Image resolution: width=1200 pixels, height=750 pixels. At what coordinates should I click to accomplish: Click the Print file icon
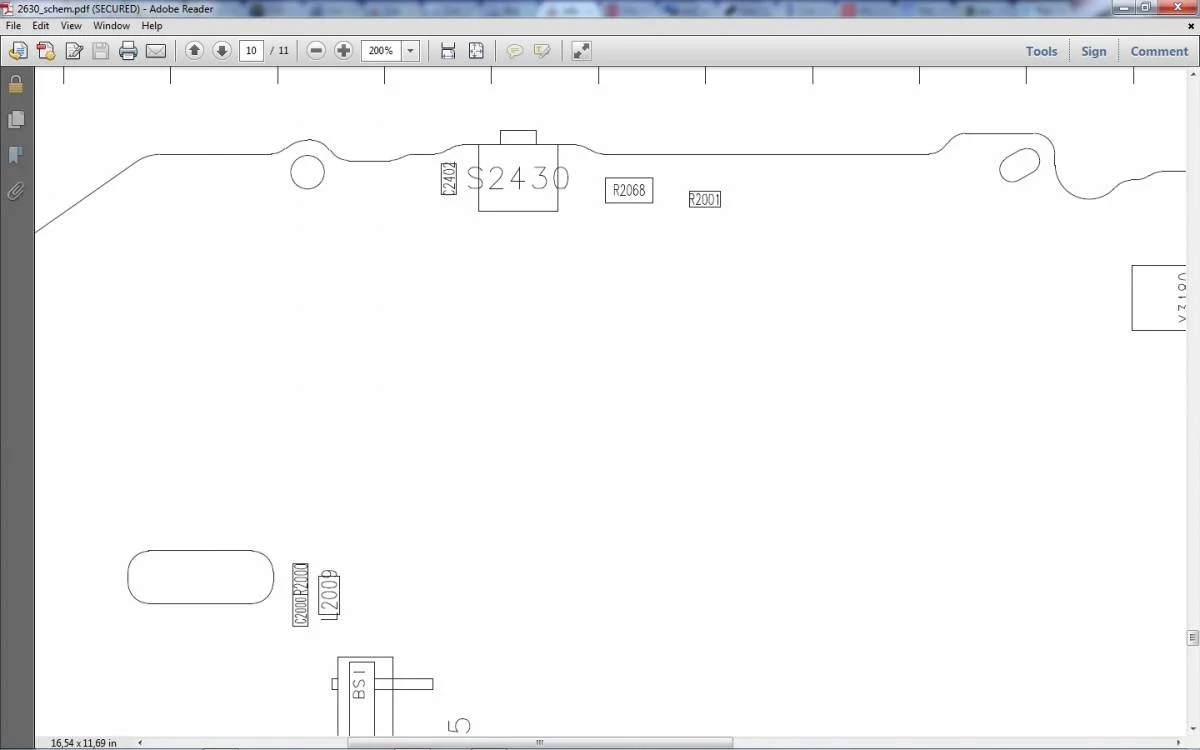pyautogui.click(x=128, y=51)
